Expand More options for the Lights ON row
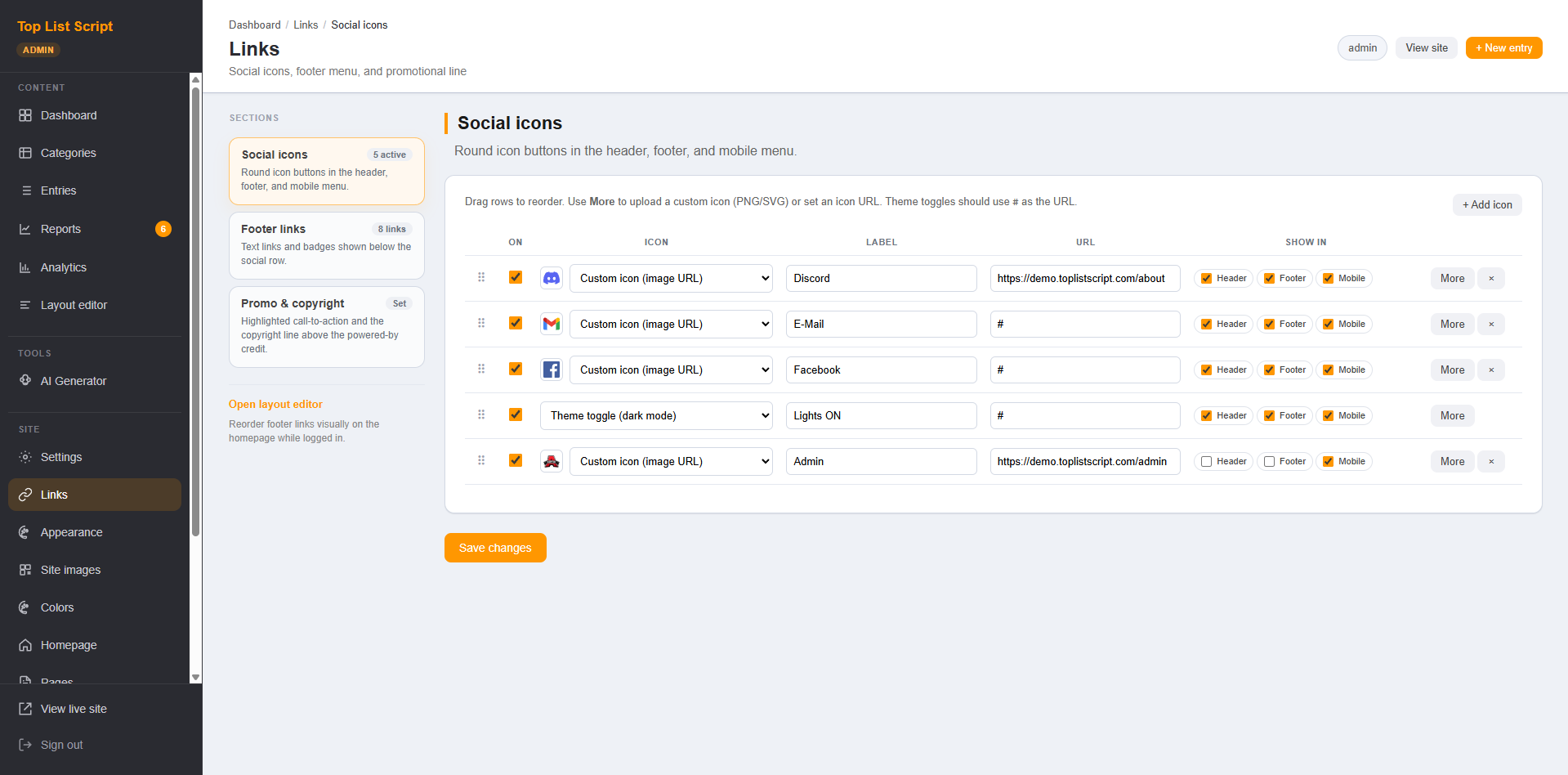1568x775 pixels. point(1452,415)
